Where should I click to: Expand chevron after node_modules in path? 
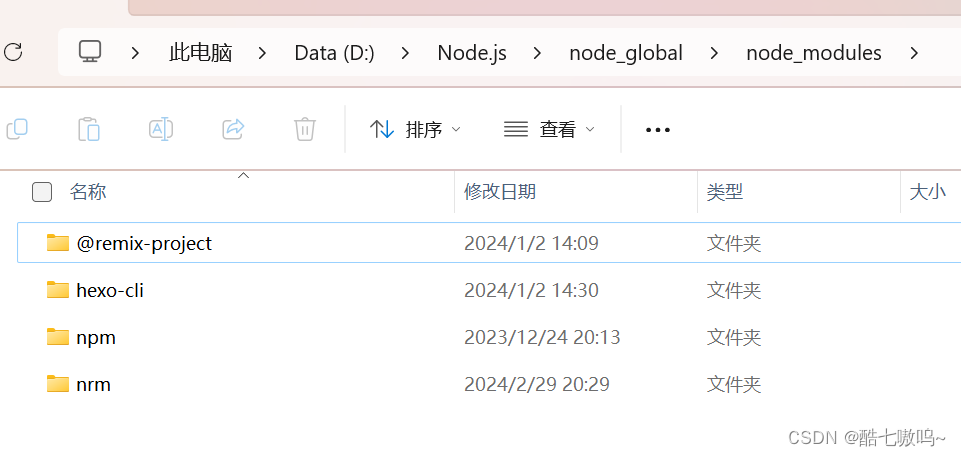tap(914, 53)
